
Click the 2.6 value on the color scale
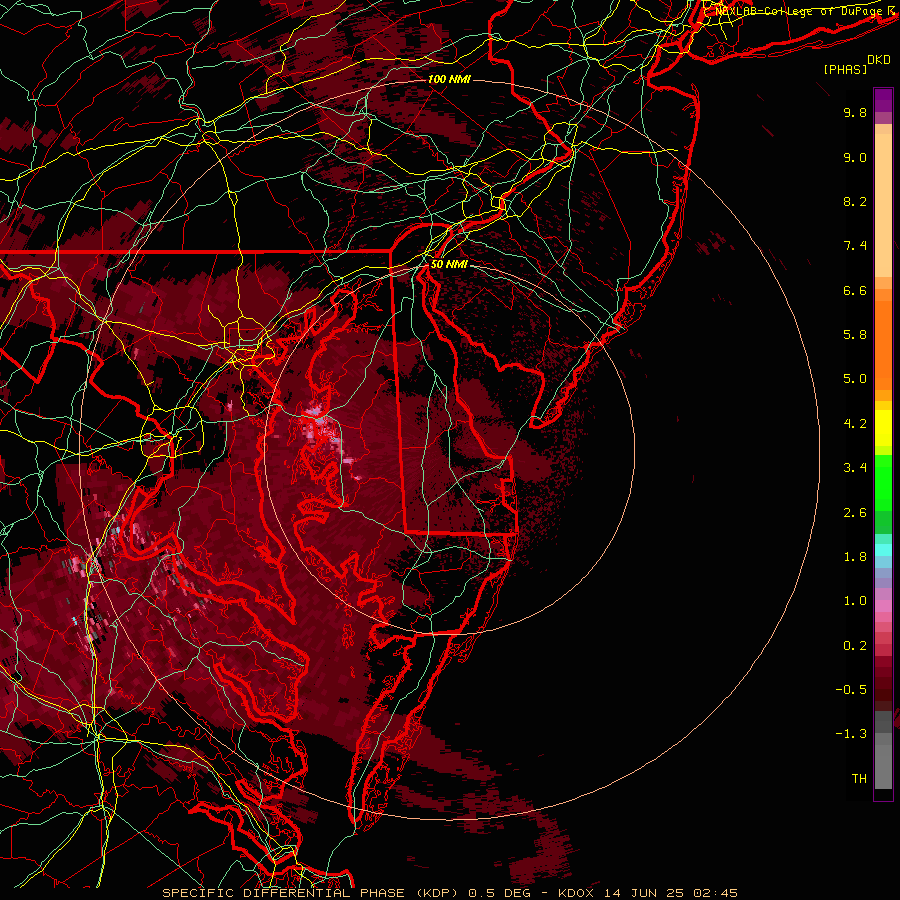[855, 513]
